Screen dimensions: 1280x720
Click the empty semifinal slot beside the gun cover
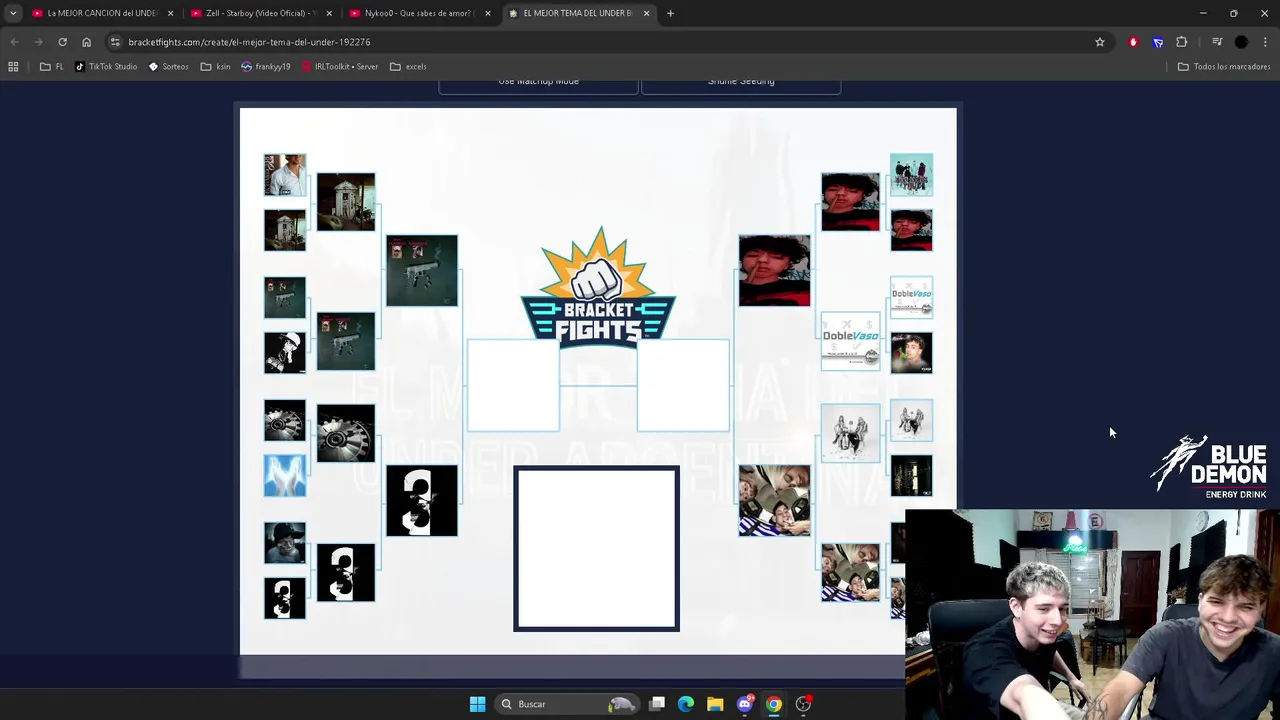513,385
